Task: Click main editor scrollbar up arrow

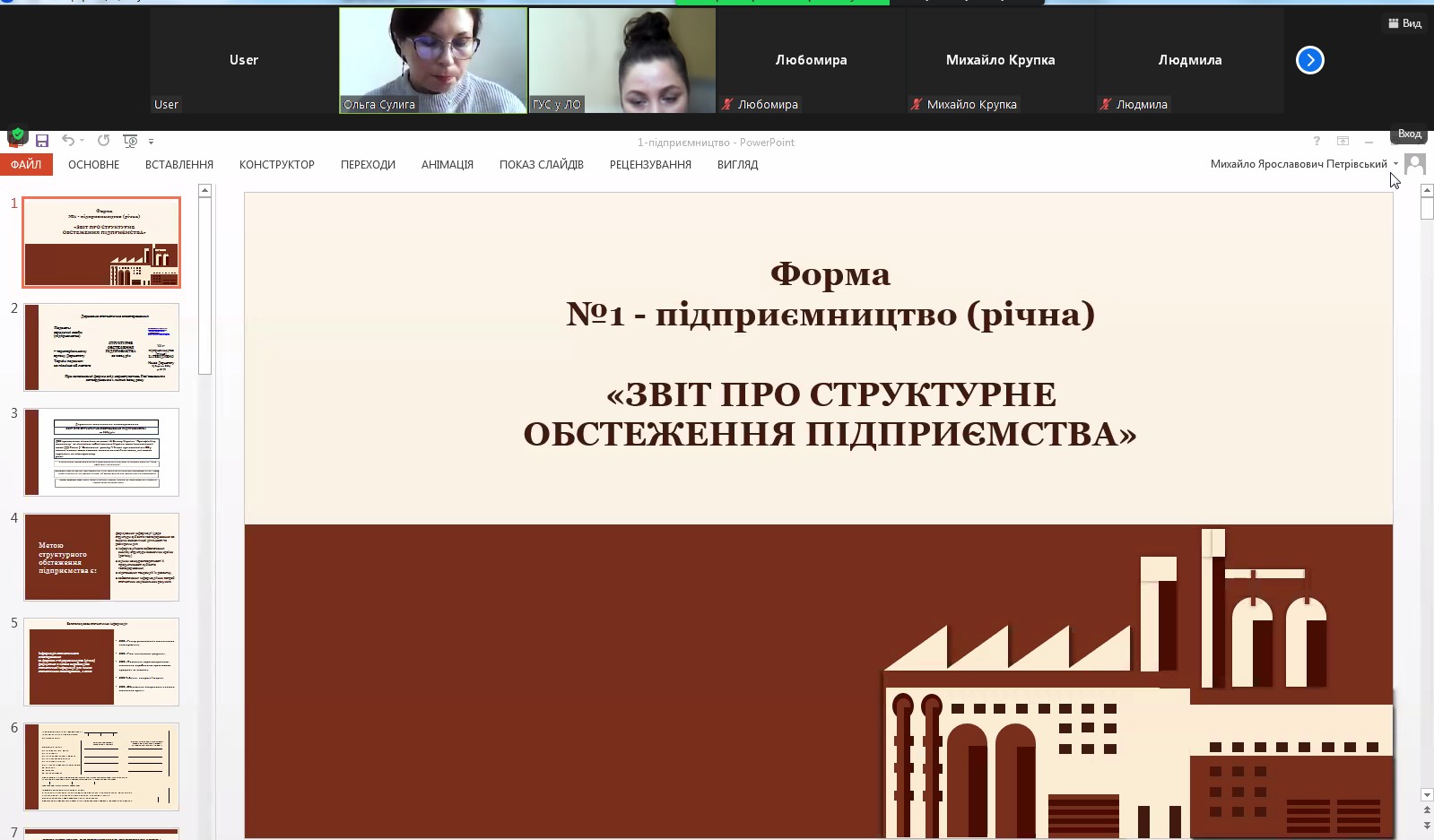Action: coord(1427,190)
